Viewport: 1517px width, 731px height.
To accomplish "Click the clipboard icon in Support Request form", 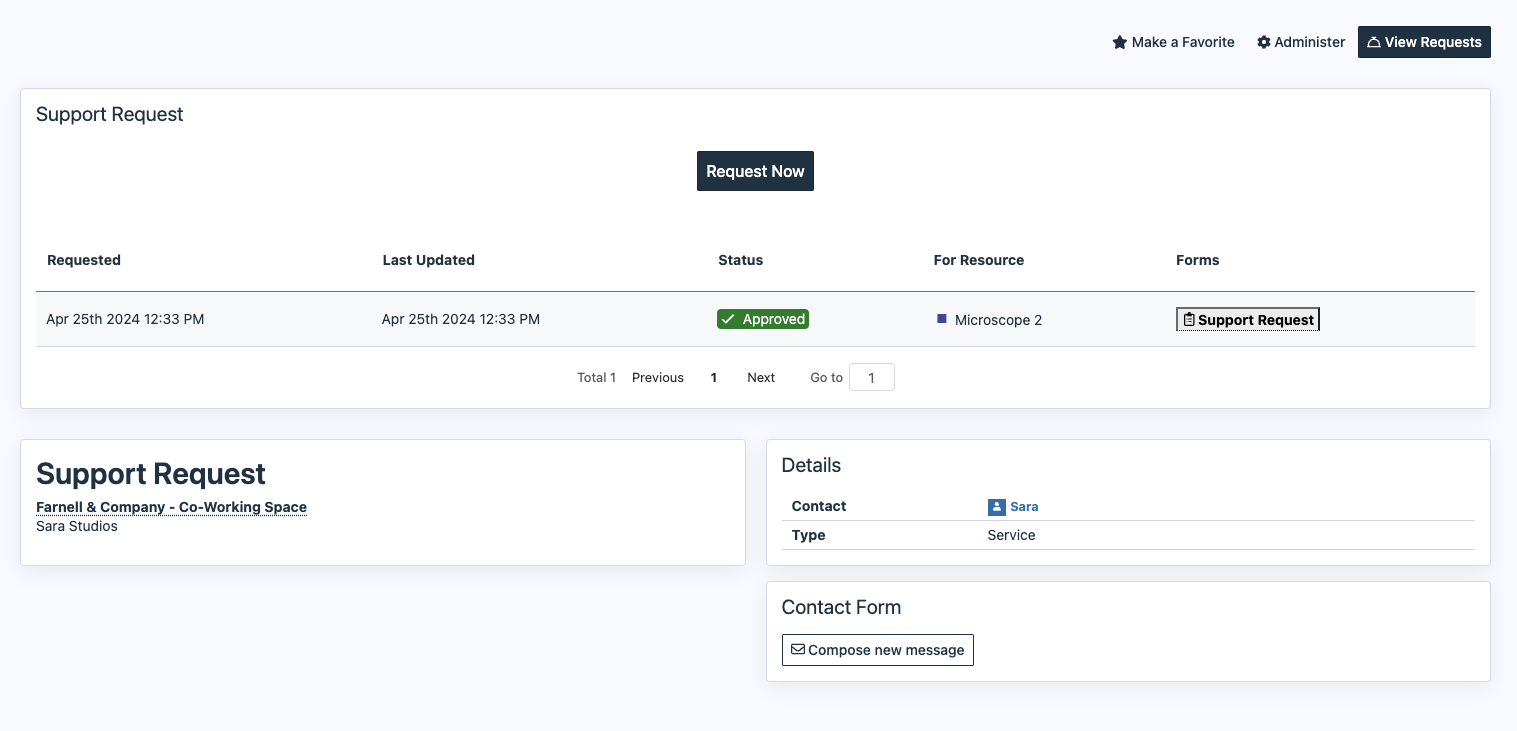I will (x=1189, y=320).
